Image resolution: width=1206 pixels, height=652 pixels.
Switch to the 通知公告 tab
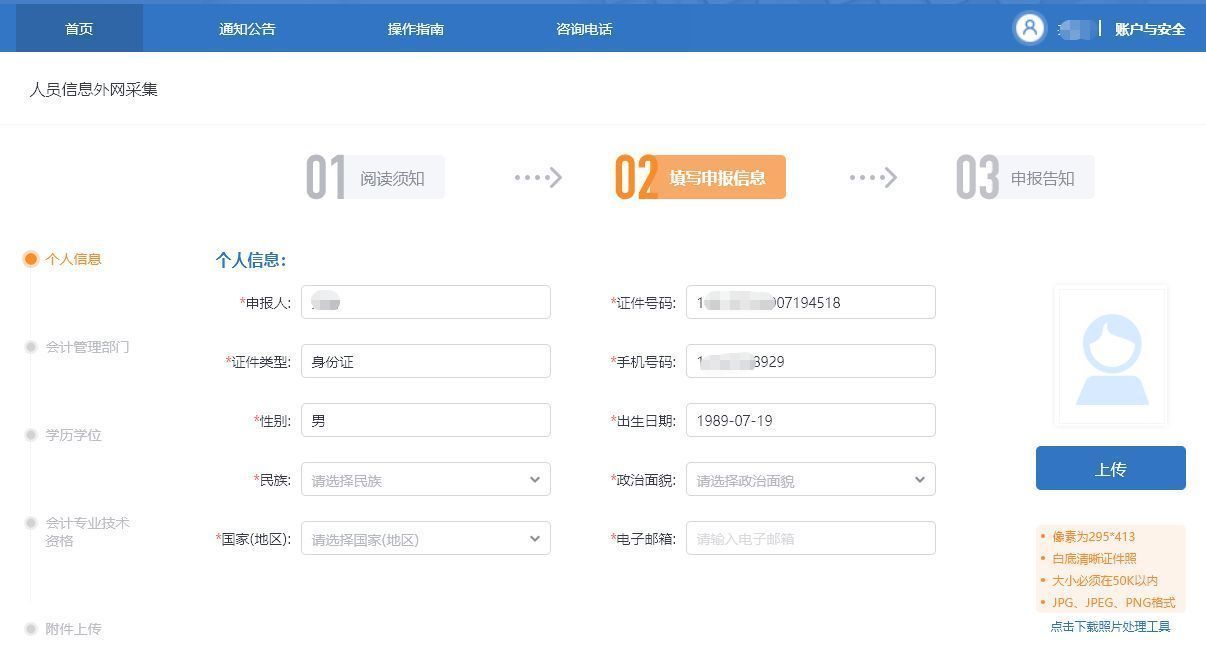click(x=244, y=28)
